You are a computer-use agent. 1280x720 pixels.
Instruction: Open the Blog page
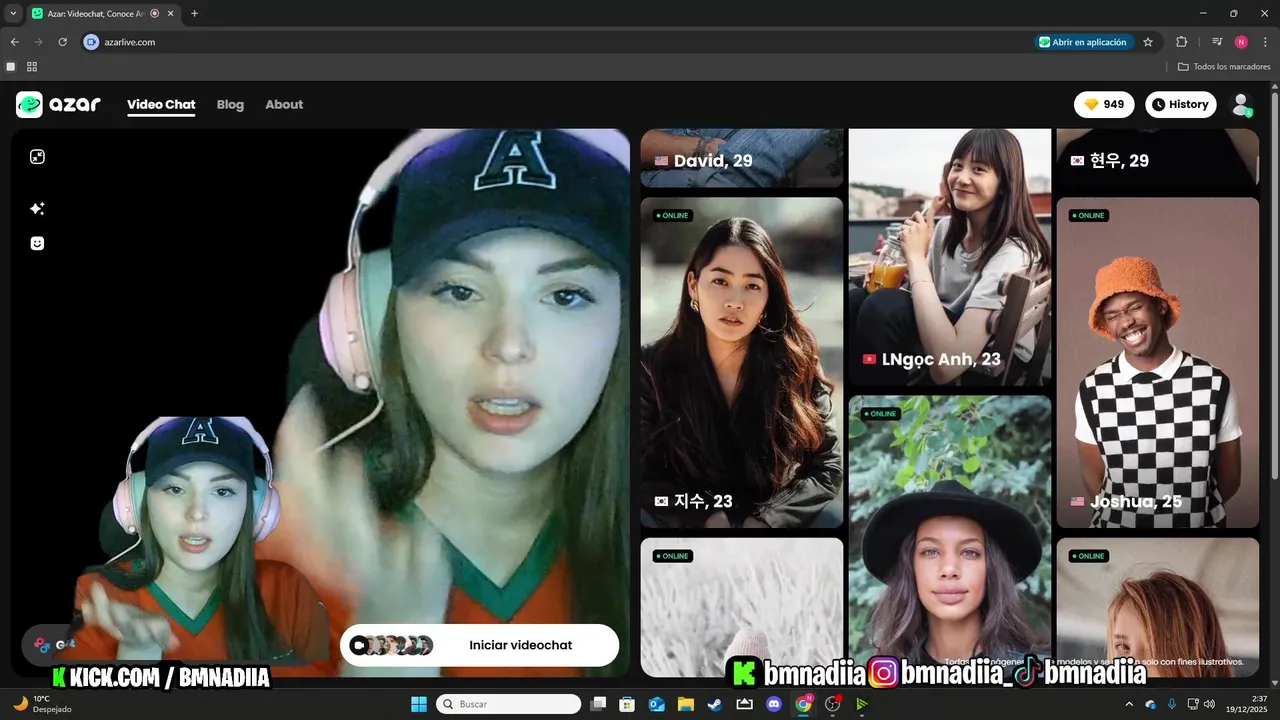(230, 105)
